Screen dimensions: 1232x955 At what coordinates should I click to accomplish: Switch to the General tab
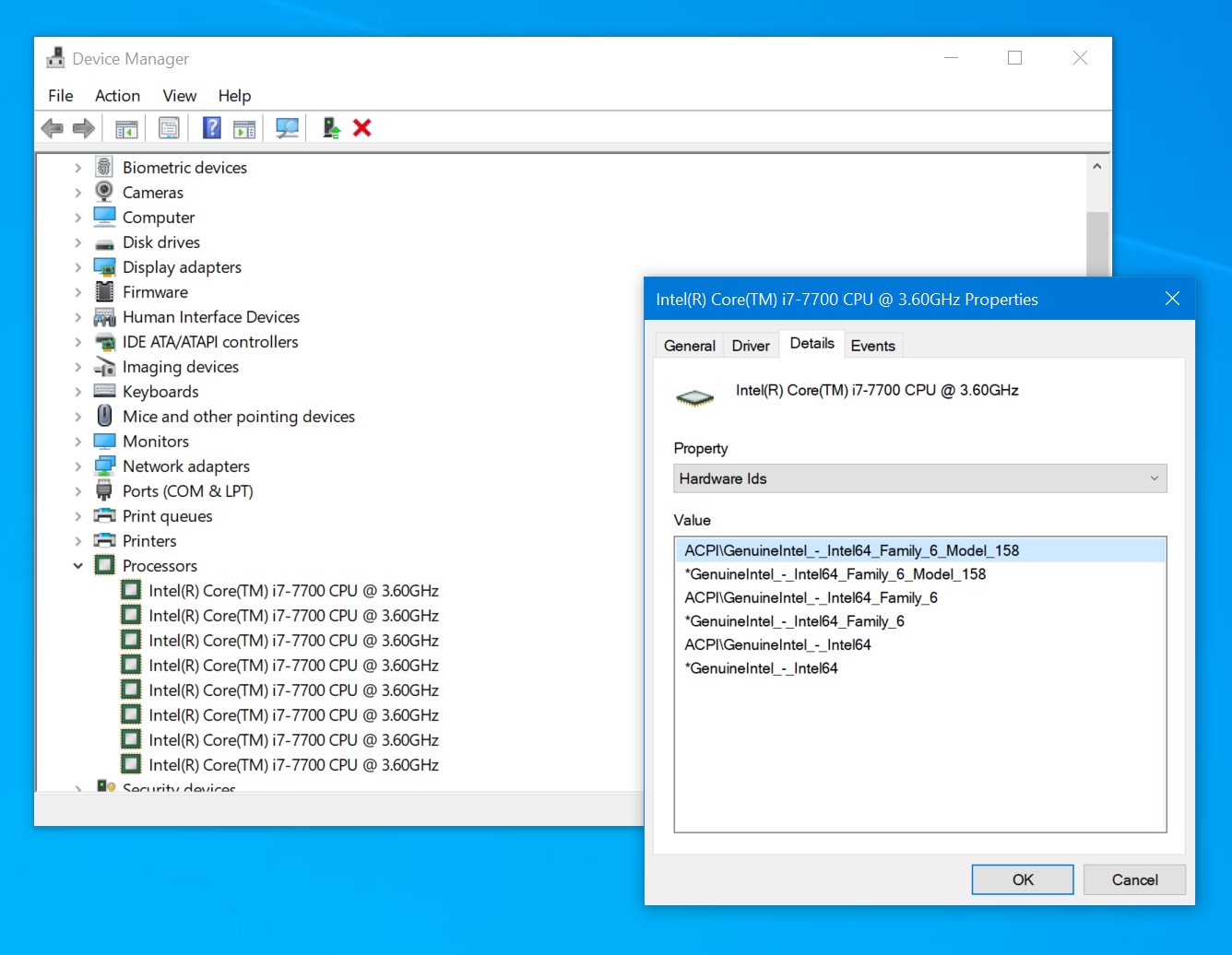click(690, 346)
